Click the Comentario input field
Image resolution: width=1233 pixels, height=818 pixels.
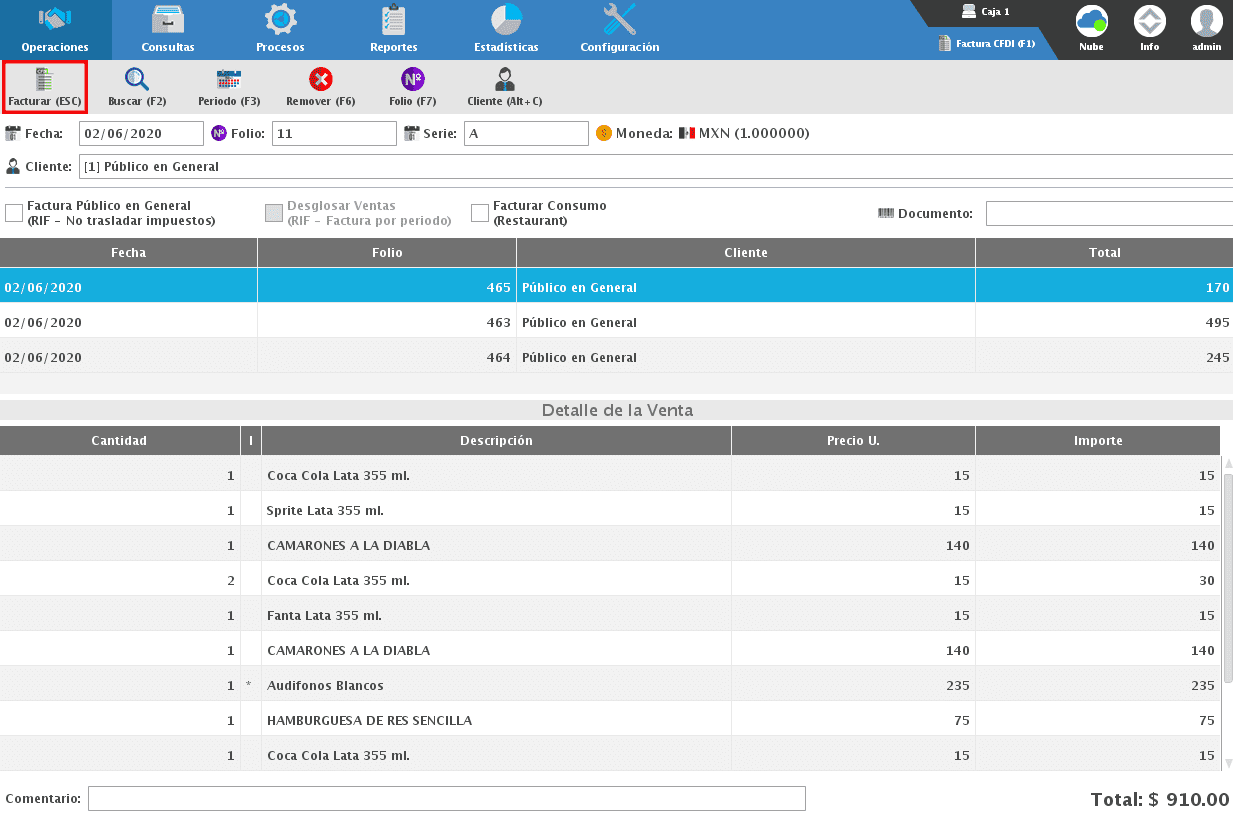point(446,798)
